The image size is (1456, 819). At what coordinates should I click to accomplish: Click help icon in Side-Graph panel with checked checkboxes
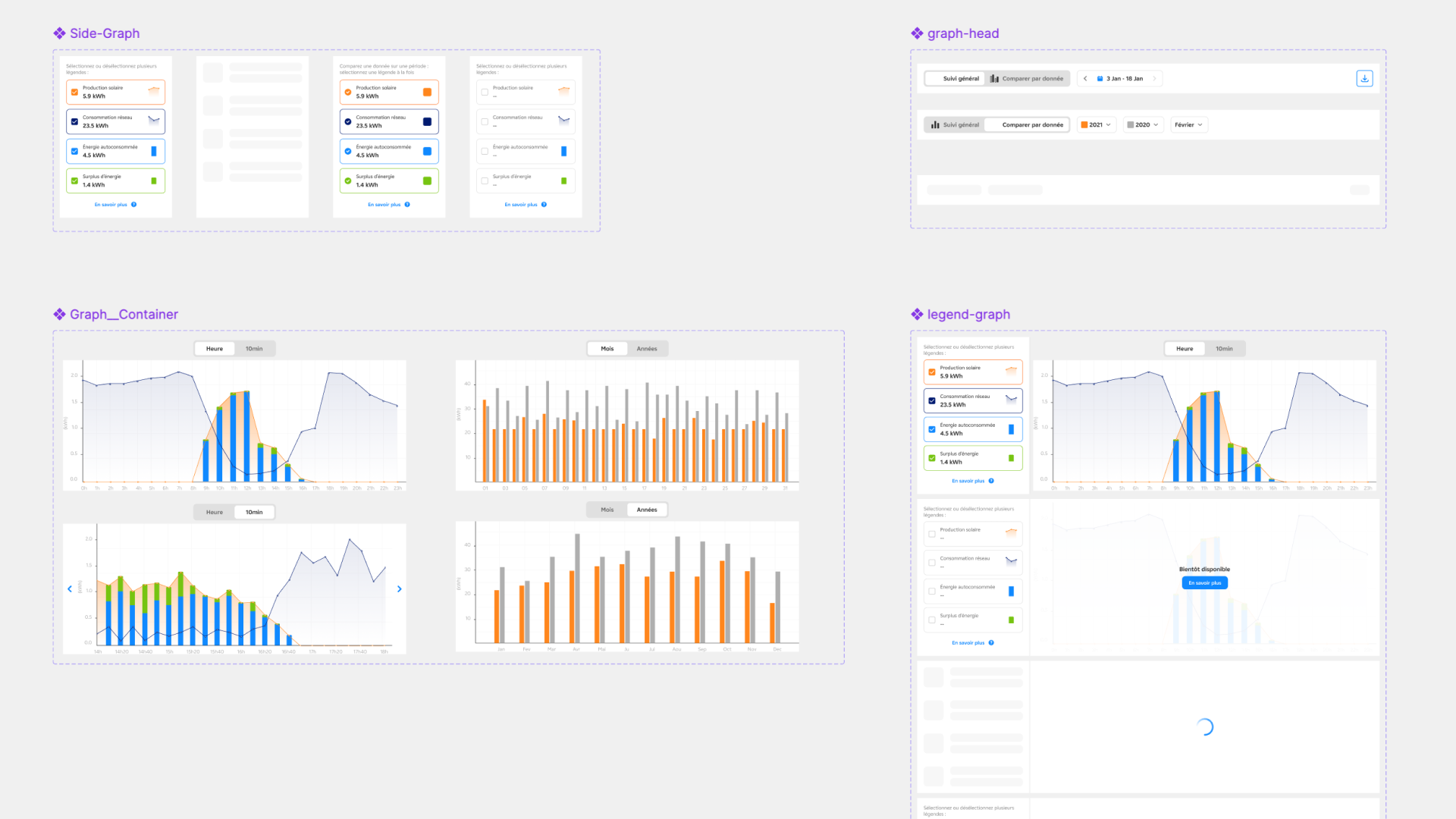[133, 205]
